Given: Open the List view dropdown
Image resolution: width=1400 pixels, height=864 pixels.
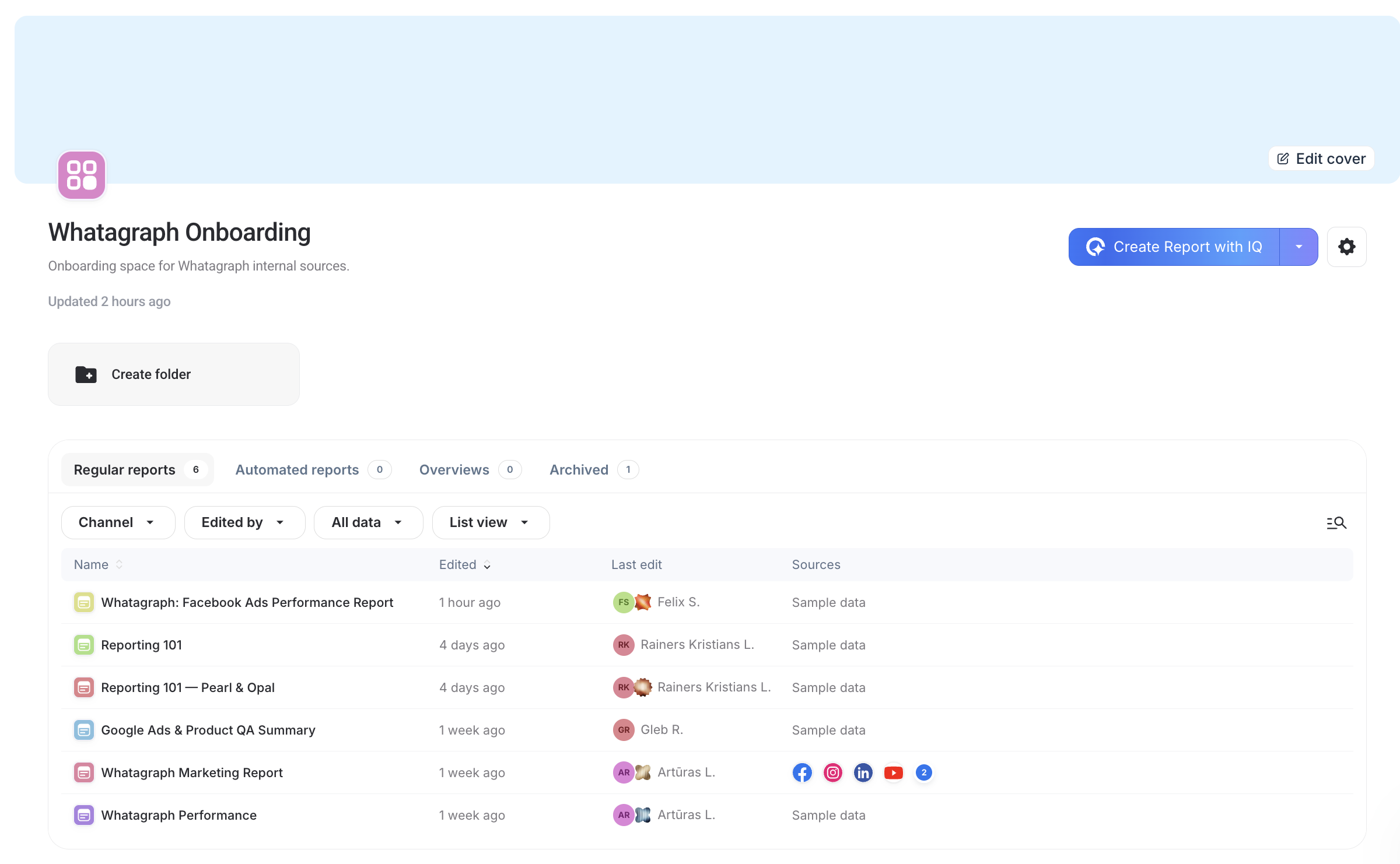Looking at the screenshot, I should (491, 522).
